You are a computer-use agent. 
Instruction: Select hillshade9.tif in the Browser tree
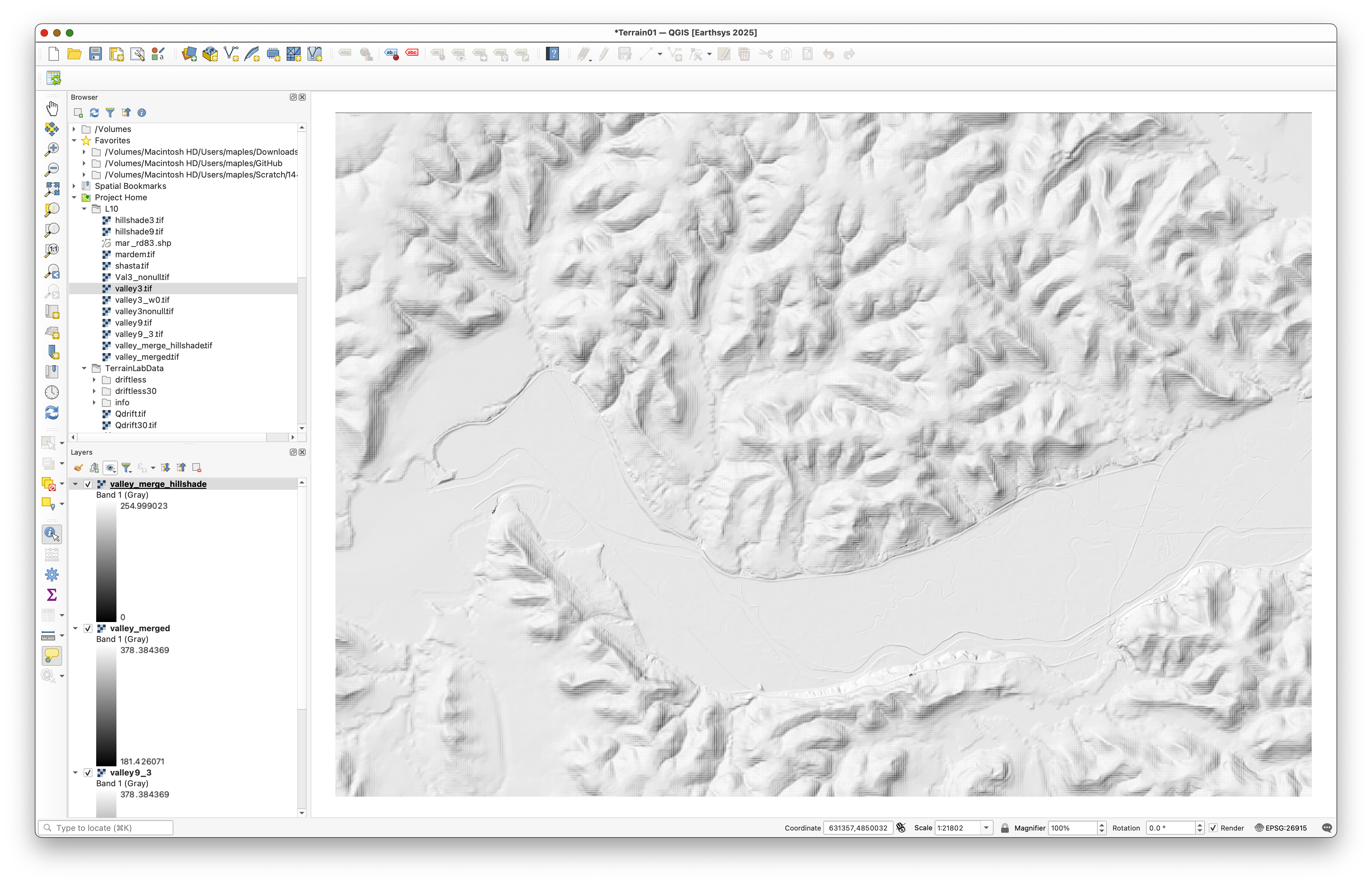pyautogui.click(x=139, y=231)
